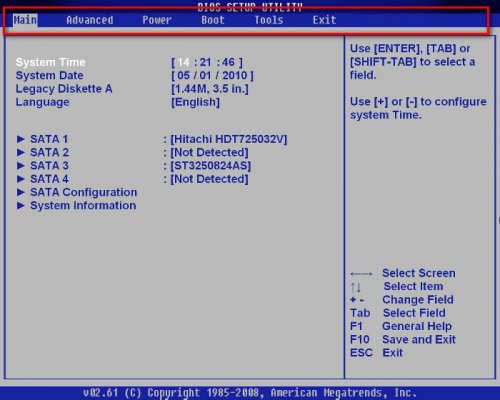Image resolution: width=500 pixels, height=400 pixels.
Task: Click the Hitachi HDT725032V drive value
Action: coord(229,139)
